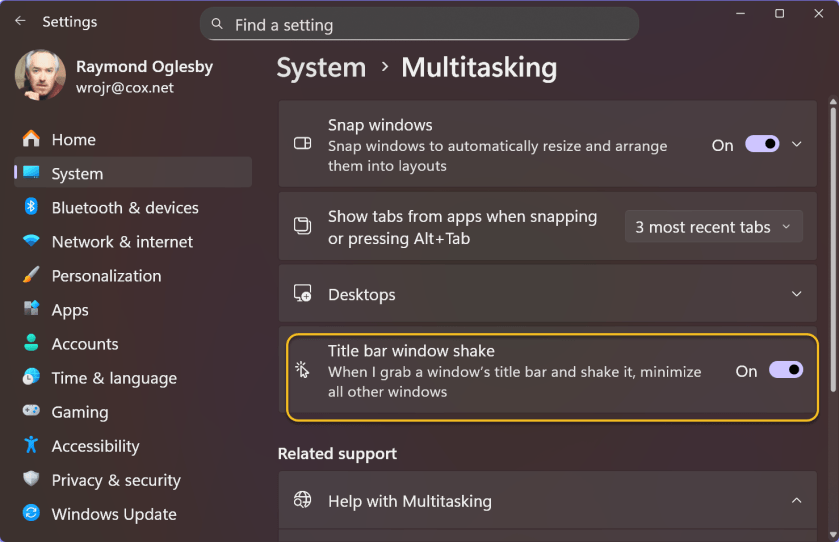Screen dimensions: 839x542
Task: Disable Title bar window shake toggle
Action: click(x=785, y=370)
